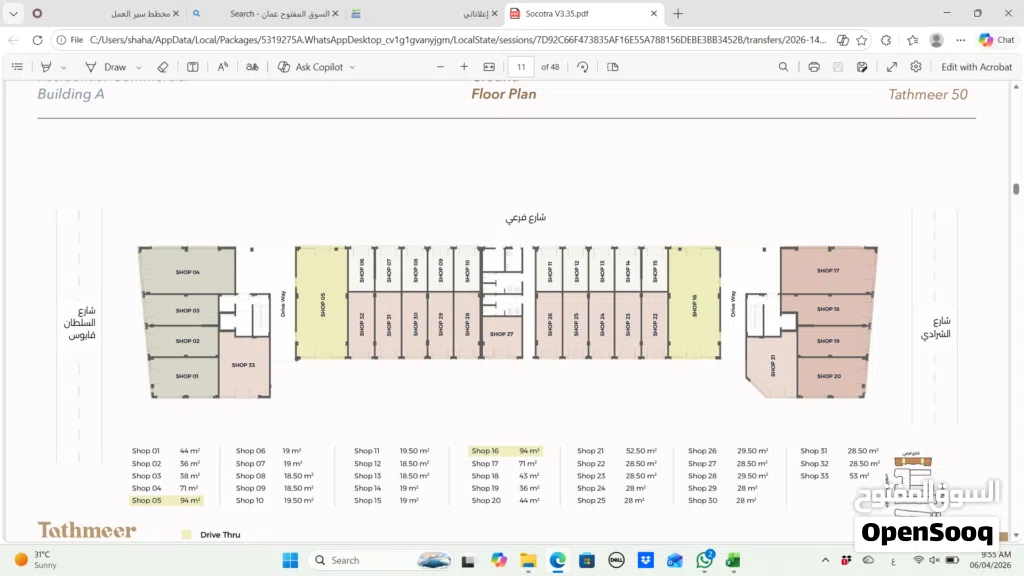Show hidden system tray icons chevron
Viewport: 1024px width, 576px height.
point(825,560)
